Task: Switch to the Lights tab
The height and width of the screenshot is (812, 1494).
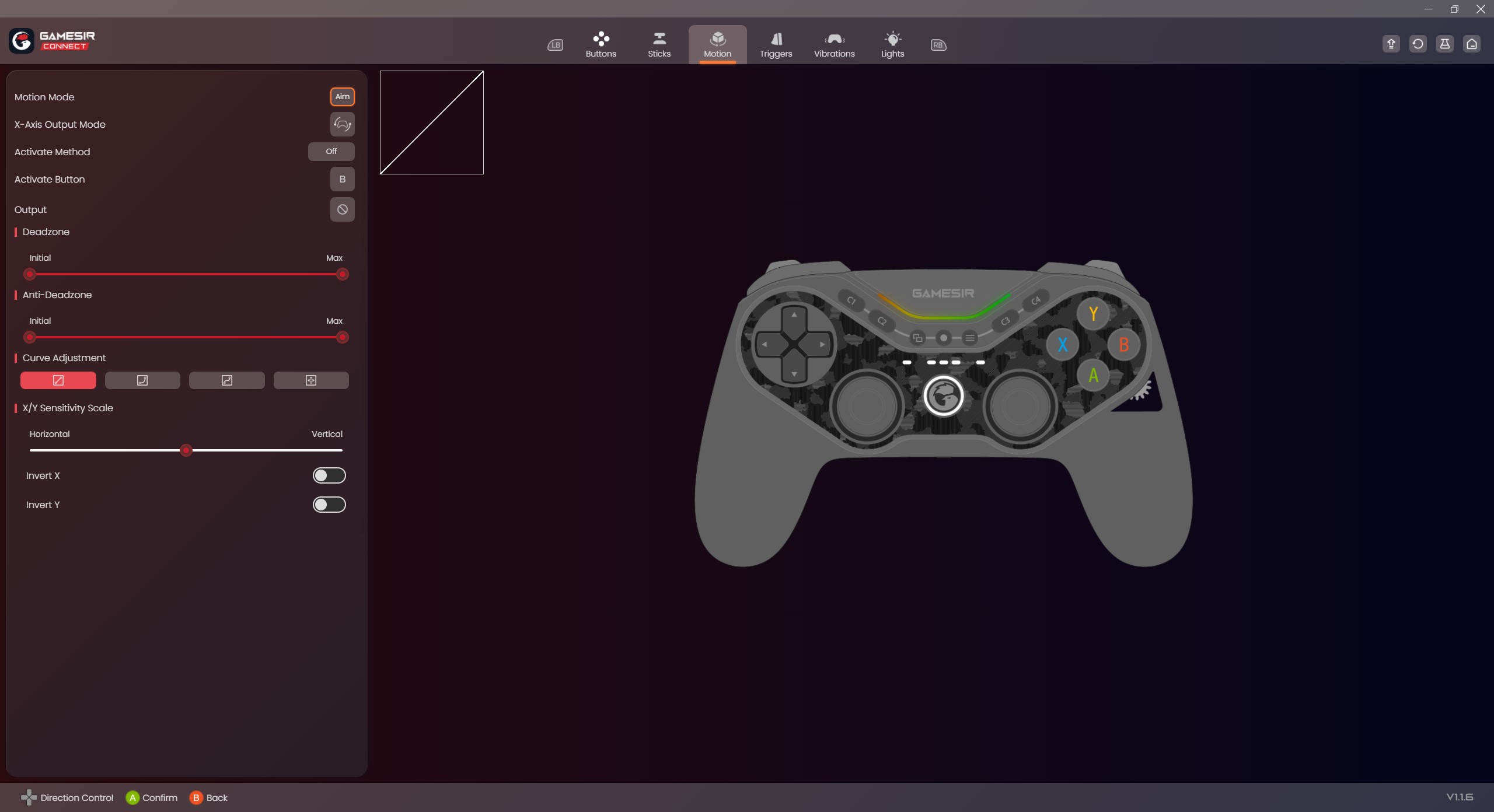Action: point(892,44)
